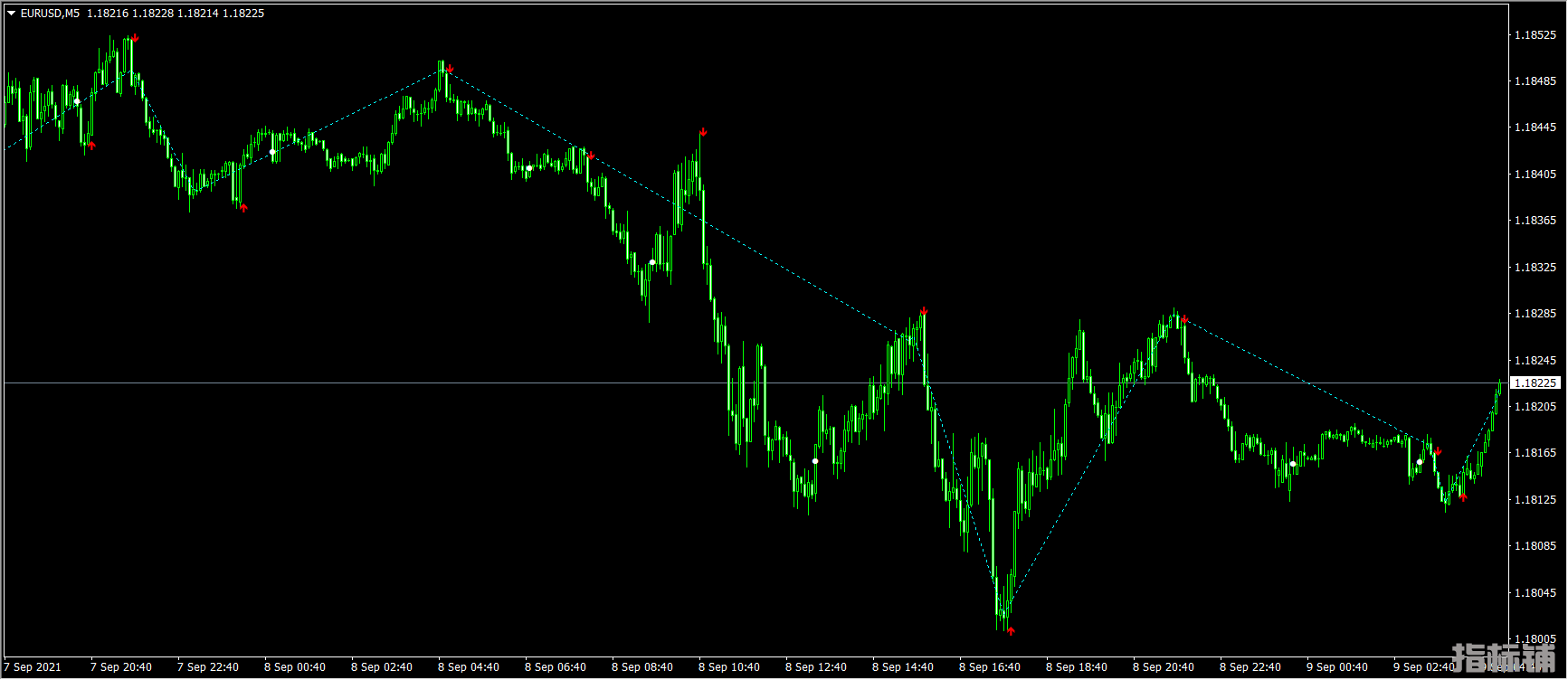1568x680 pixels.
Task: Click the red down arrow above the 8 Sep 10:40 spike
Action: click(x=703, y=133)
